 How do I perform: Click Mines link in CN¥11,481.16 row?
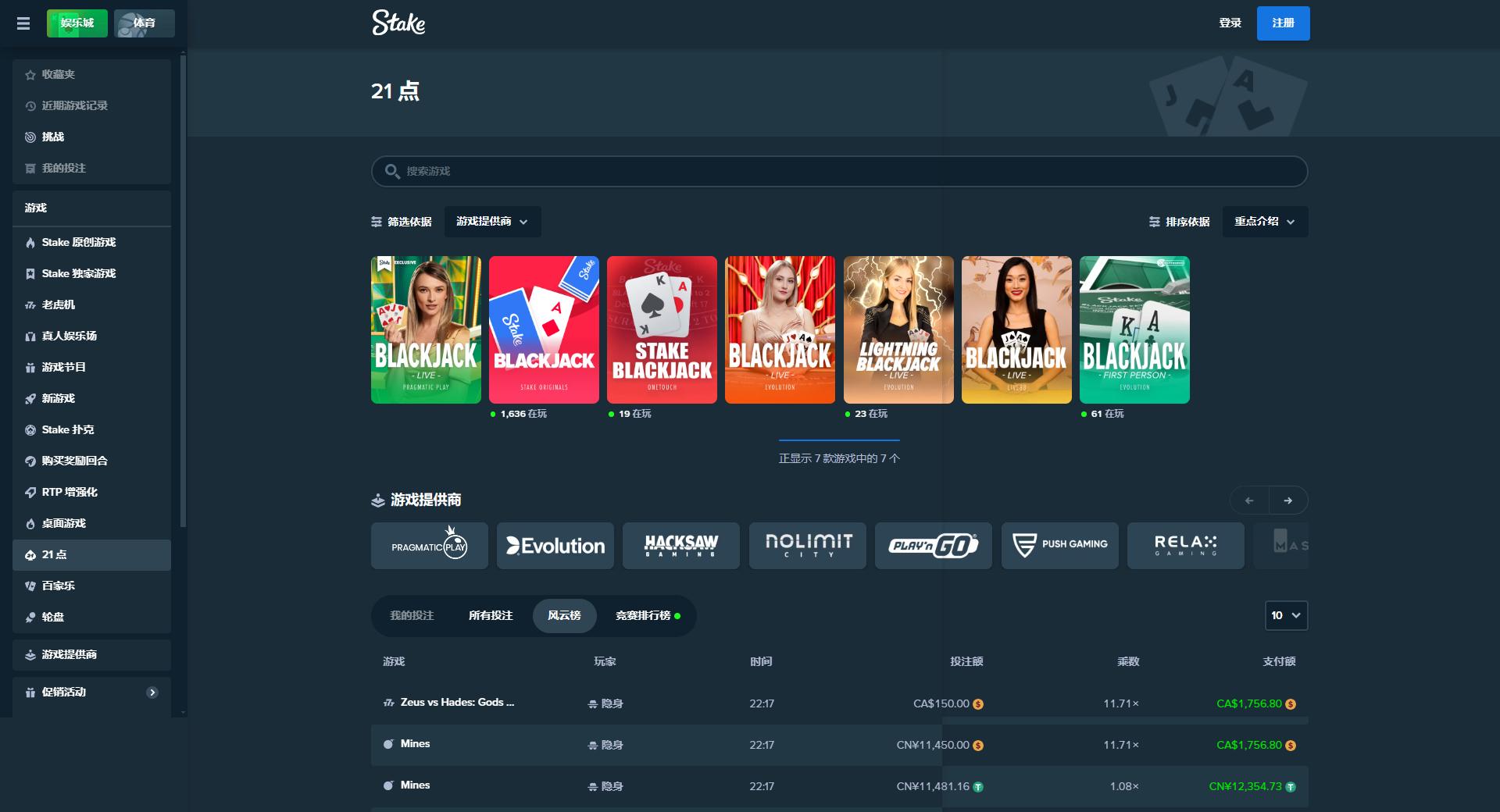click(415, 785)
